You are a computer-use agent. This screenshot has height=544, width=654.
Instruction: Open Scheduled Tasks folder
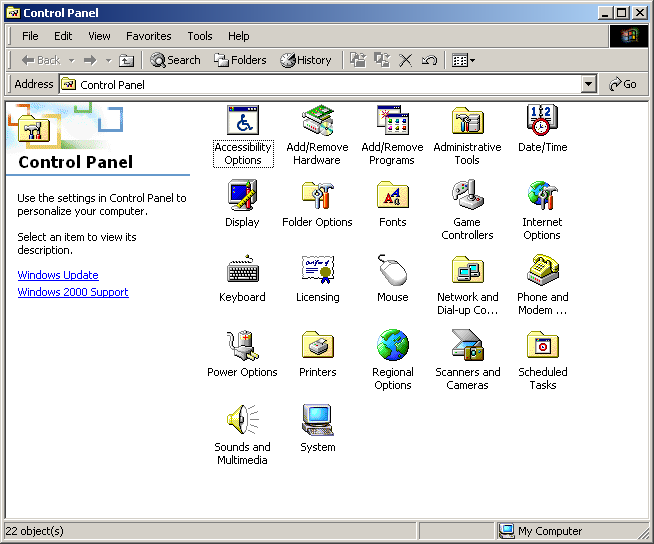542,345
